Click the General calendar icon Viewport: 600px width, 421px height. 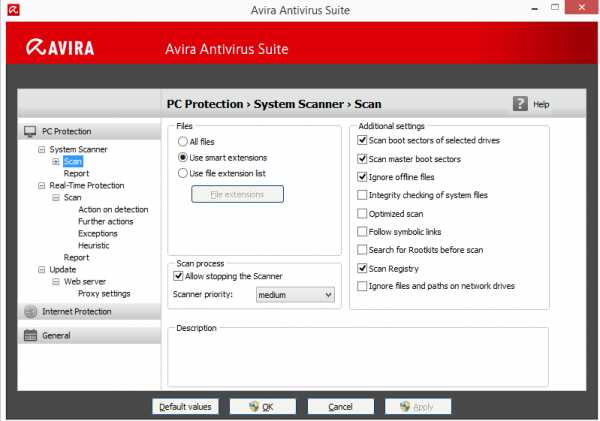click(30, 335)
